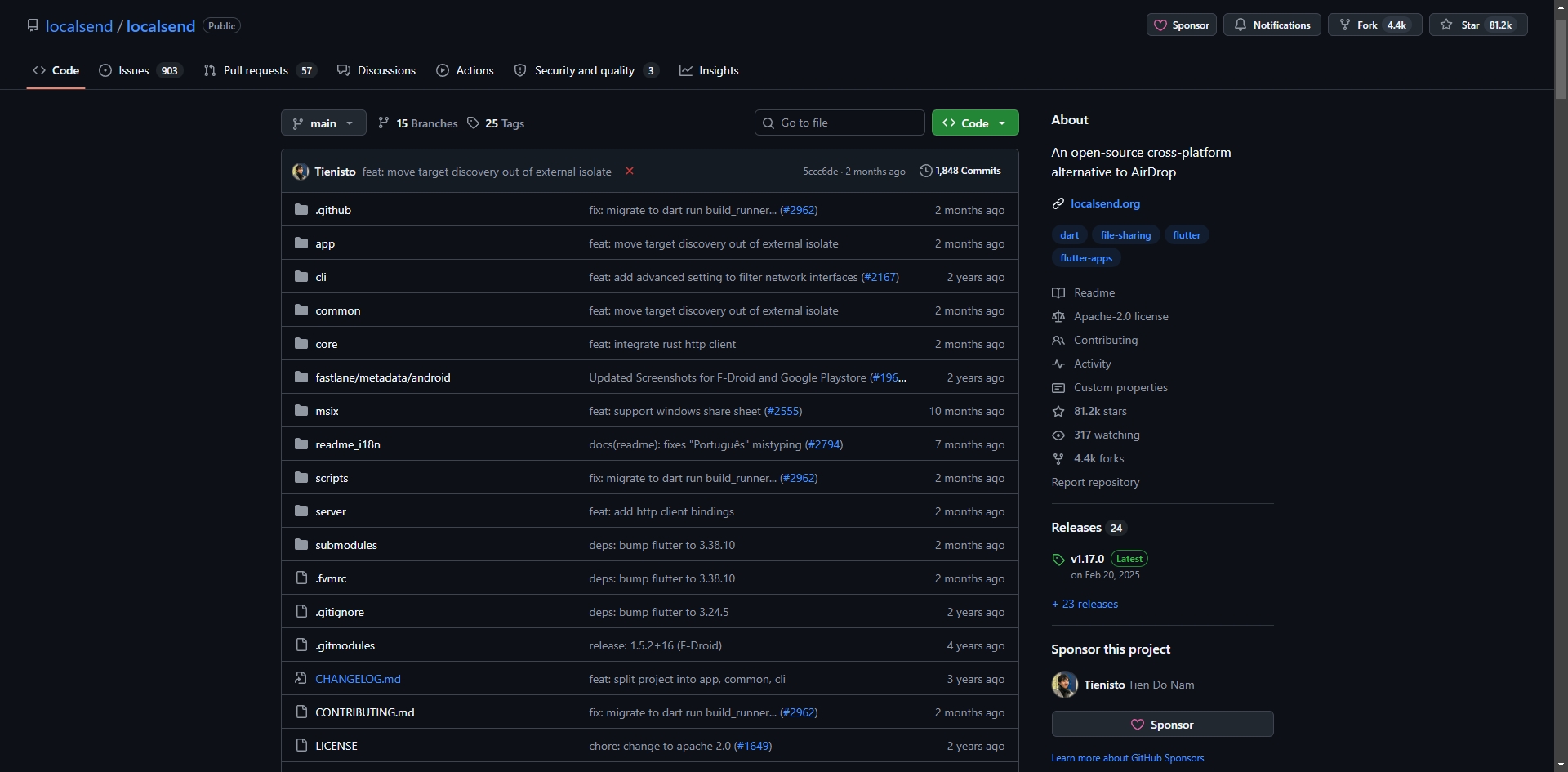This screenshot has height=772, width=1568.
Task: Select the flutter-apps topic tag
Action: coord(1086,258)
